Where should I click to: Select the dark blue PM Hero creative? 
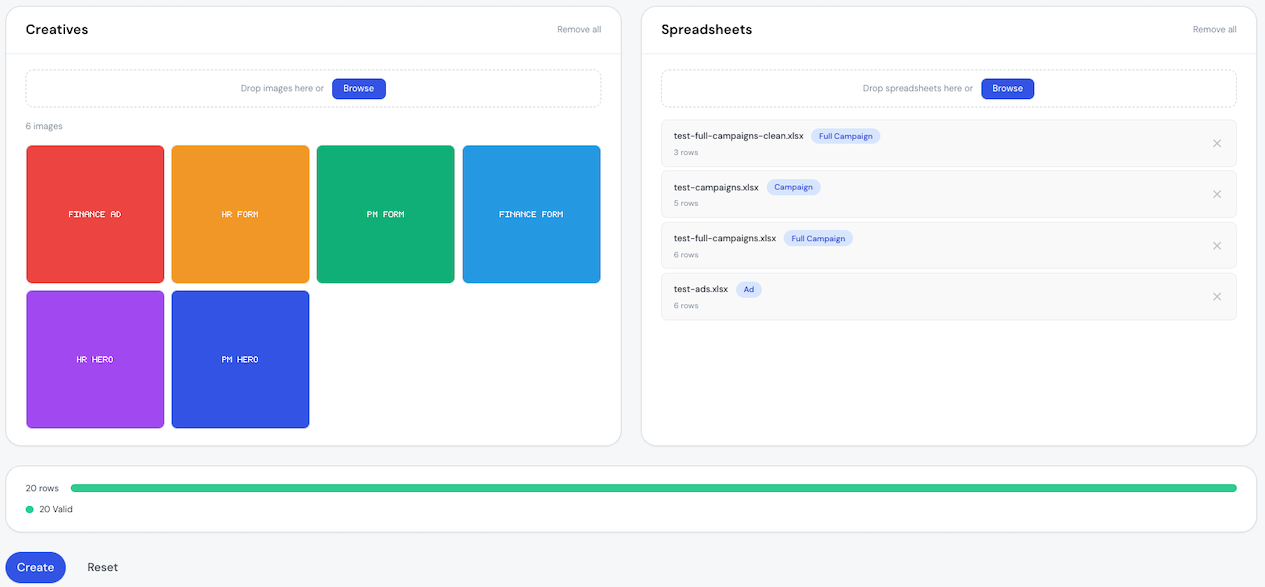pyautogui.click(x=240, y=359)
